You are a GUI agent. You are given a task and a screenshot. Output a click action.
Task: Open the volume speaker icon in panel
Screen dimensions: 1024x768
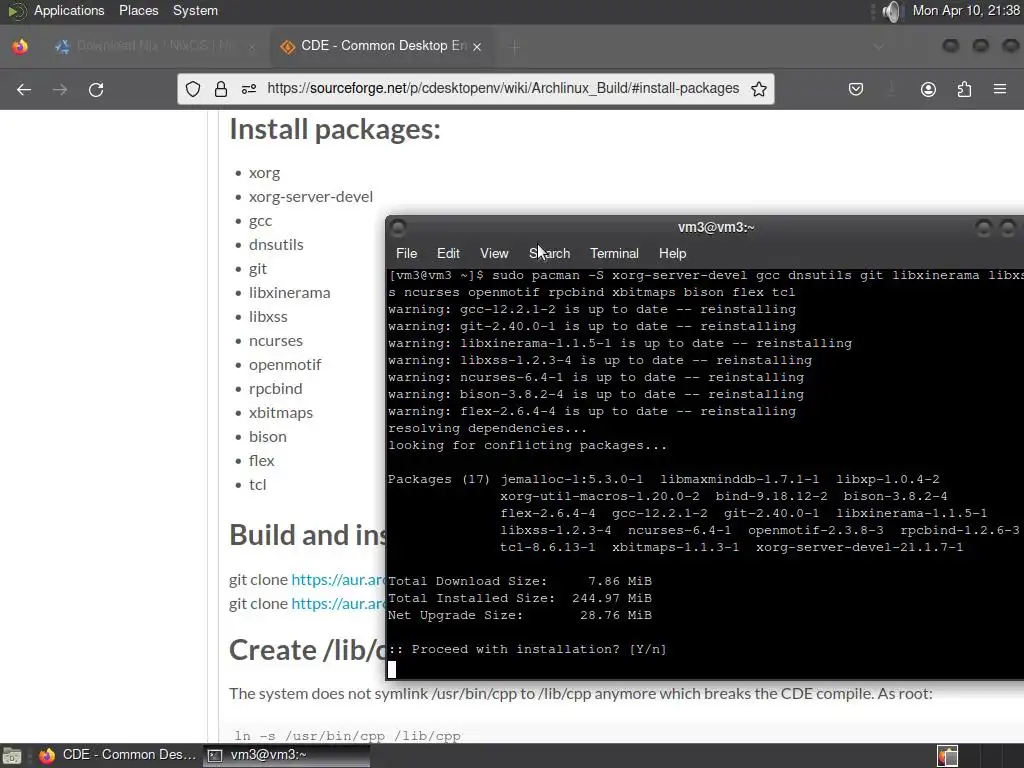[891, 11]
